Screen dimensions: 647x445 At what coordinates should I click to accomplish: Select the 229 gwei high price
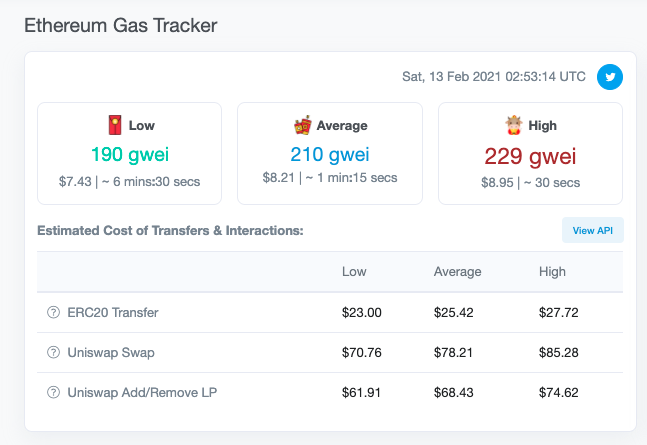coord(530,156)
